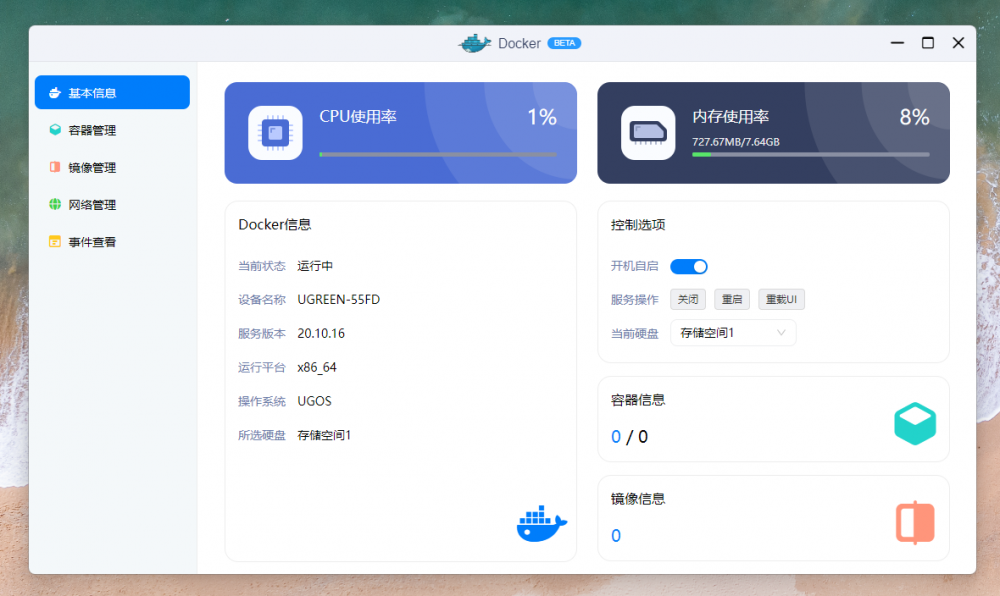This screenshot has width=1000, height=596.
Task: Click the operating system value UGOS
Action: [314, 401]
